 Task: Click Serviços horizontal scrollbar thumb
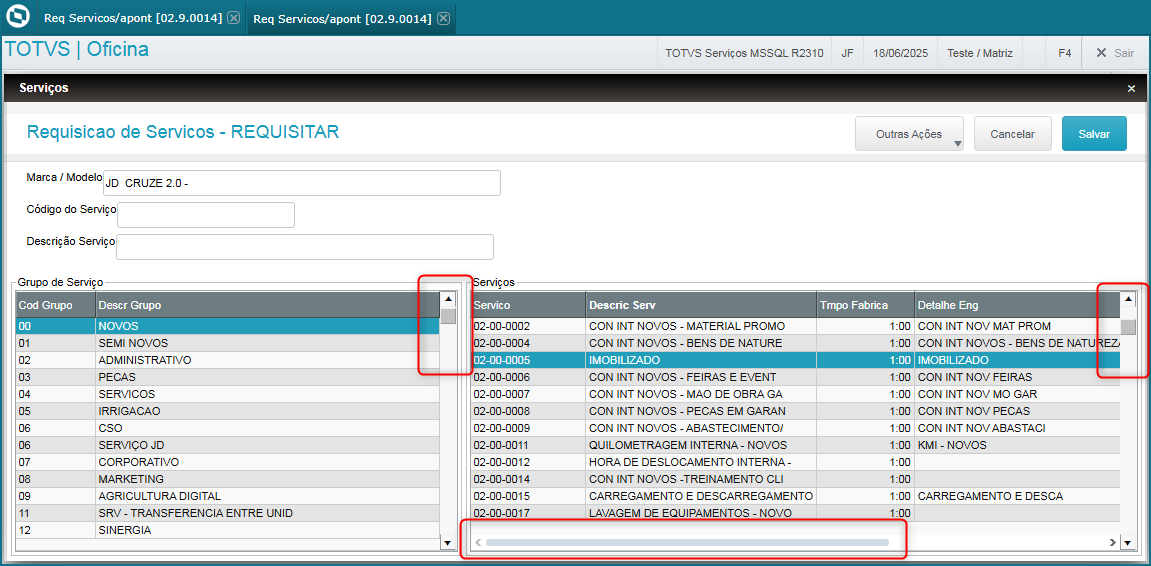pyautogui.click(x=687, y=542)
